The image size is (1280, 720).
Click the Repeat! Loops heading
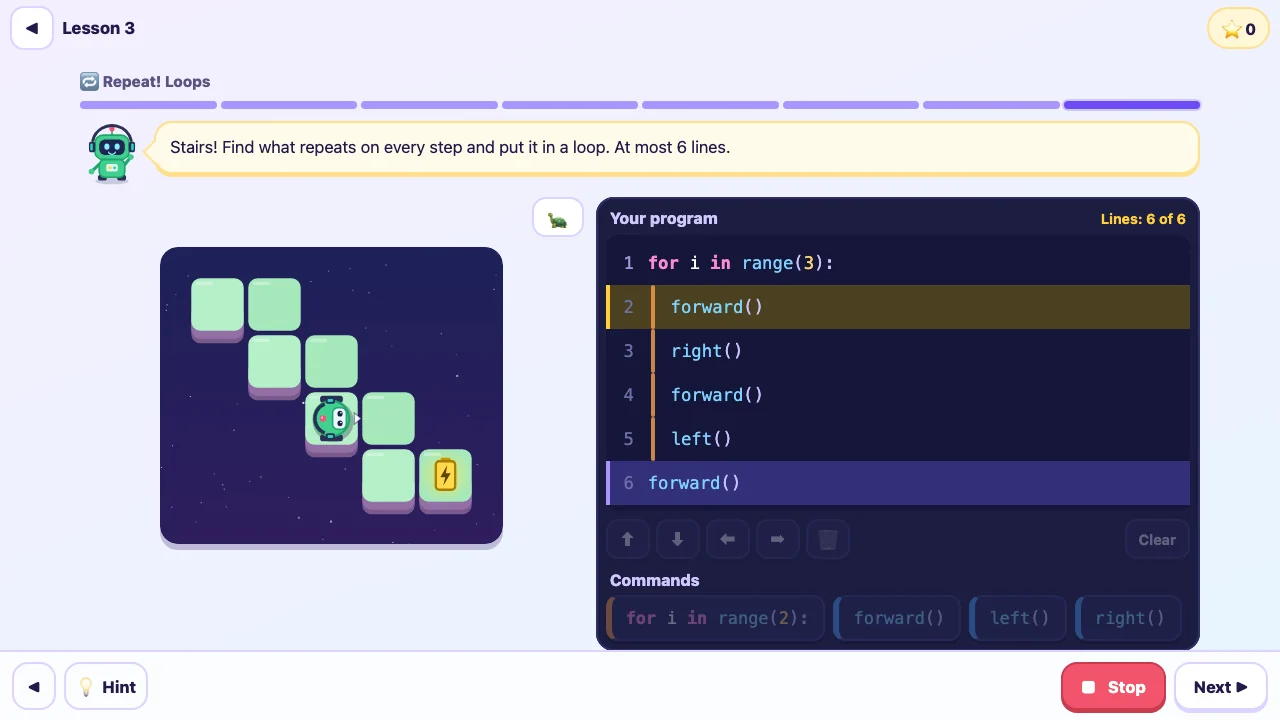pyautogui.click(x=145, y=82)
